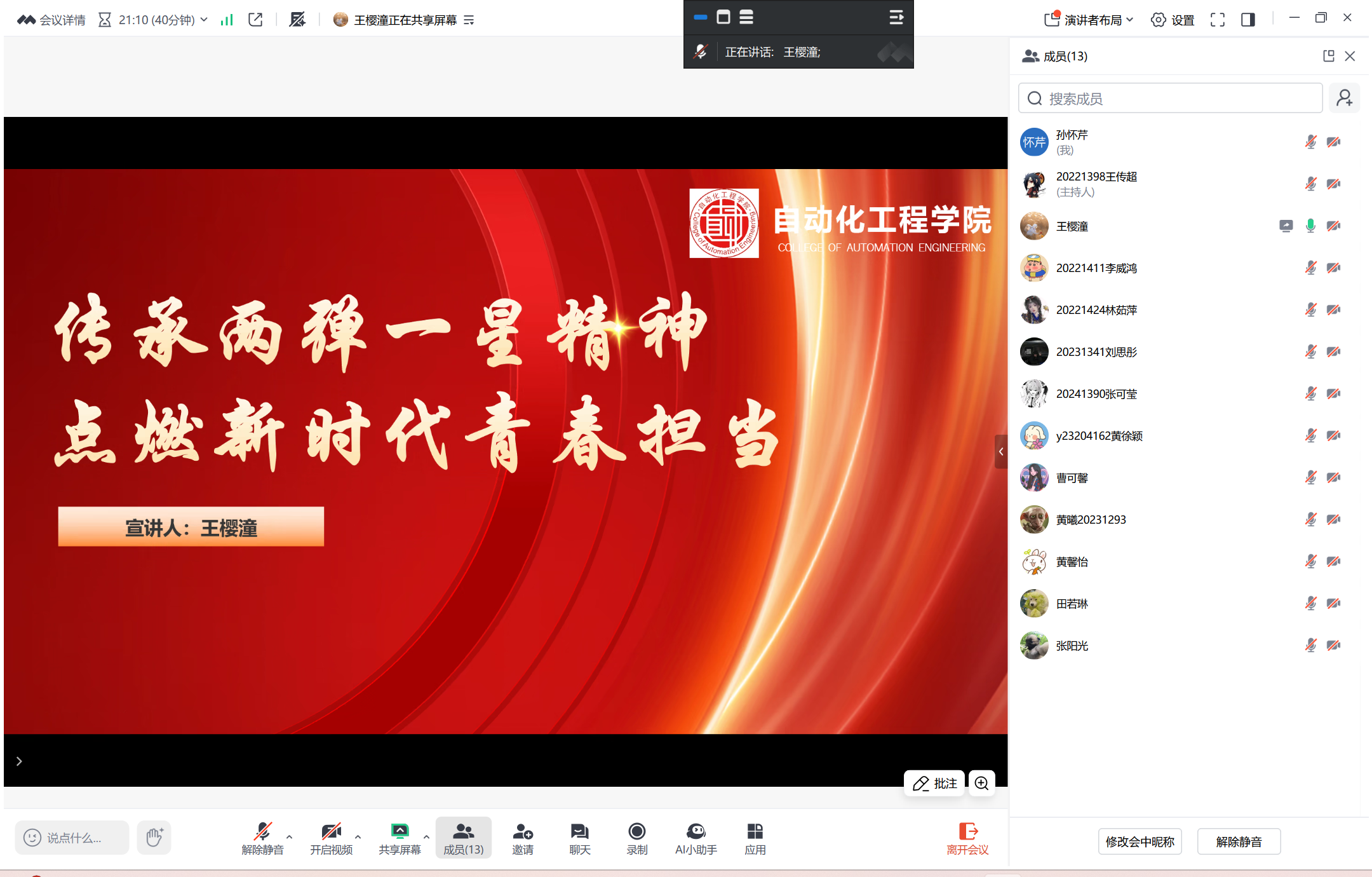Click the zoom magnifier next to 批注

(981, 783)
